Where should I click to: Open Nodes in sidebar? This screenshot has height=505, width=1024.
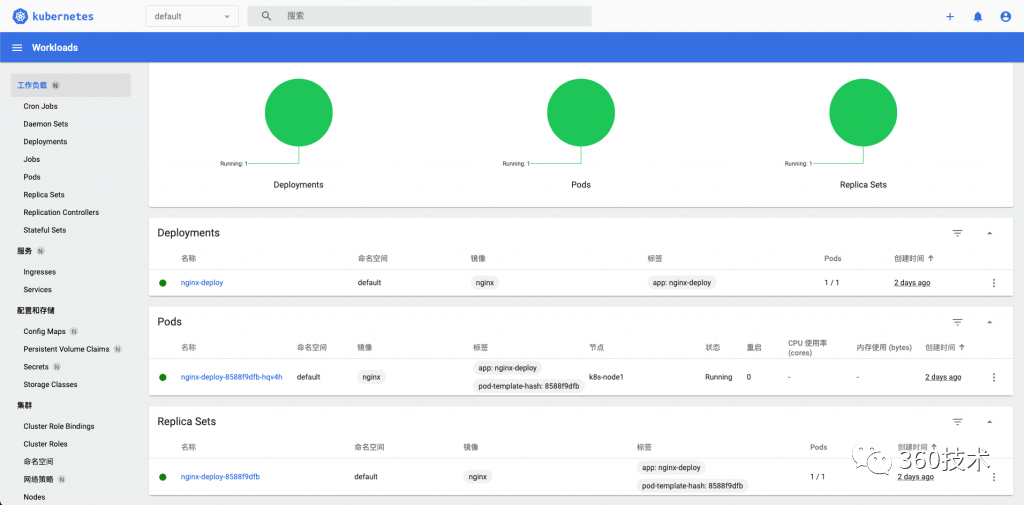(x=35, y=497)
